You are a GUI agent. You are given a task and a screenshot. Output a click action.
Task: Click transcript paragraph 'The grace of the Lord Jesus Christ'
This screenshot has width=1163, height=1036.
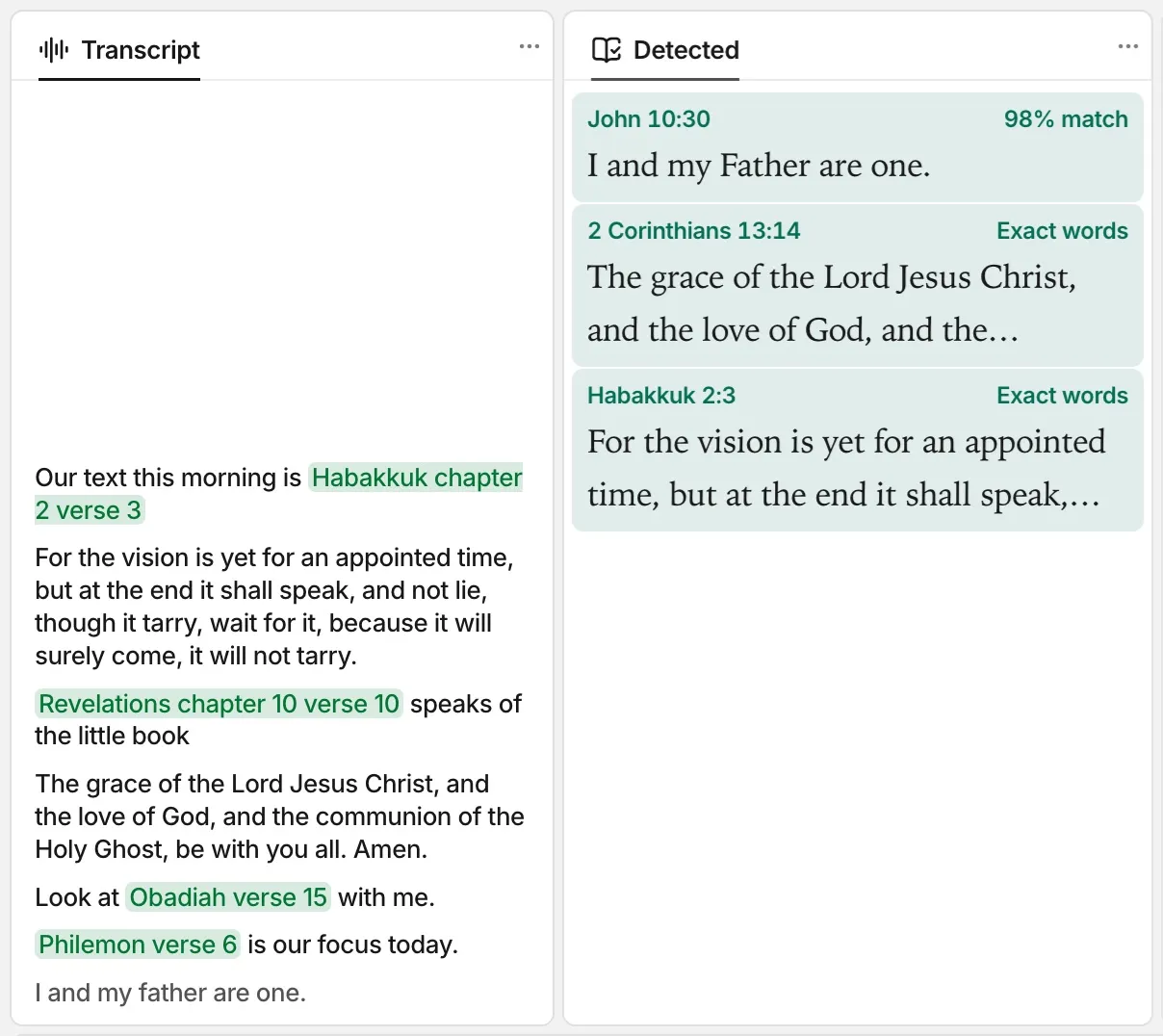click(x=279, y=816)
